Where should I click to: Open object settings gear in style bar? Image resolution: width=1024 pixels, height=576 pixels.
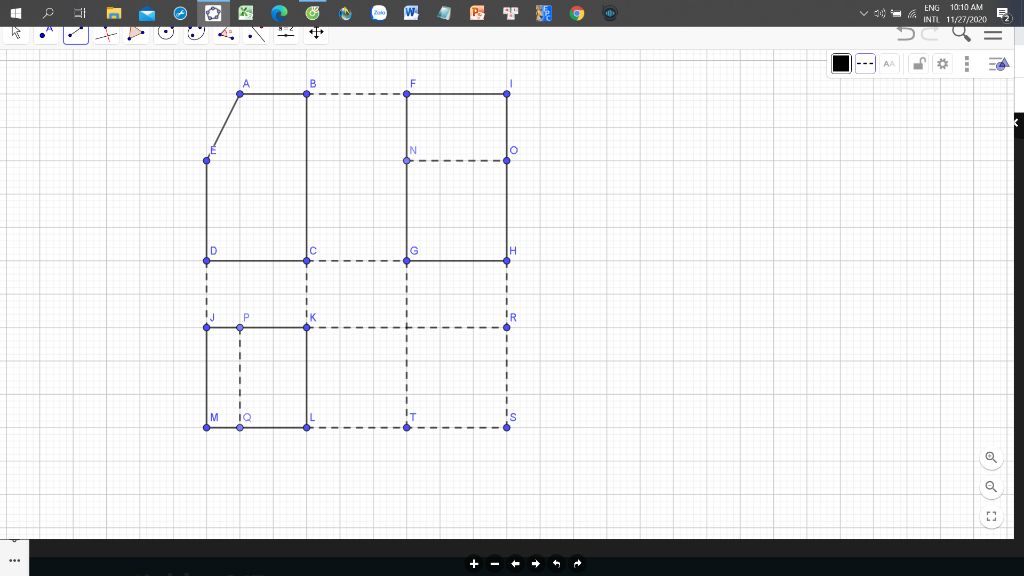(x=942, y=63)
